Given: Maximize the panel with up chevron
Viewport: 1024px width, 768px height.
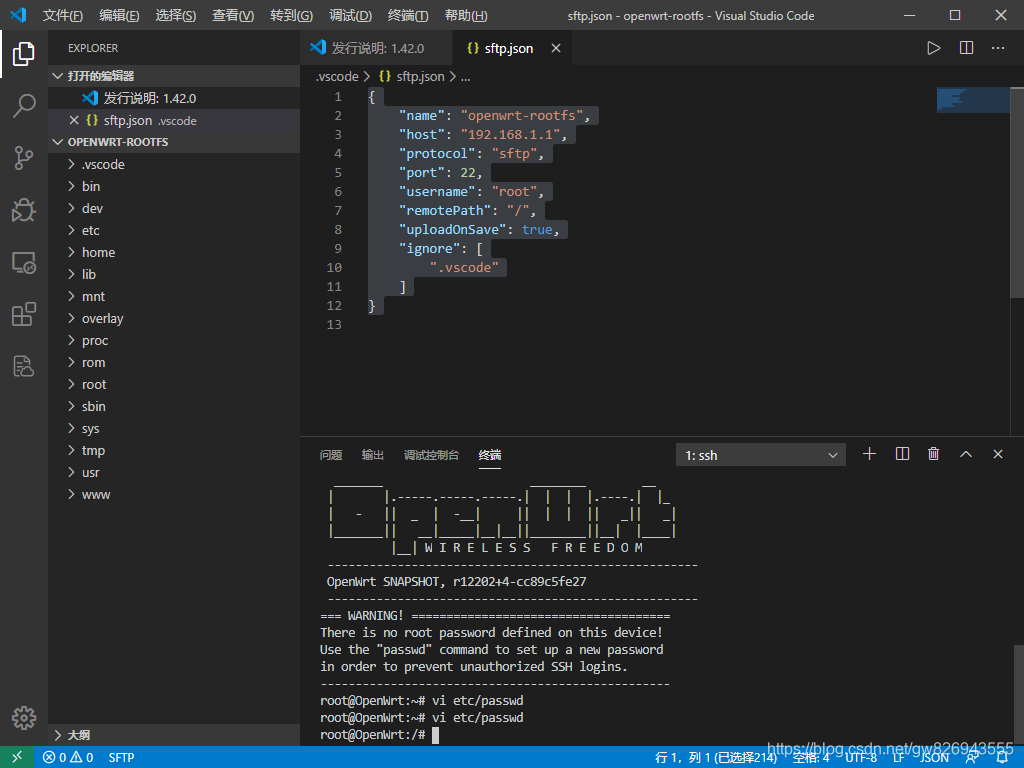Looking at the screenshot, I should click(x=966, y=454).
